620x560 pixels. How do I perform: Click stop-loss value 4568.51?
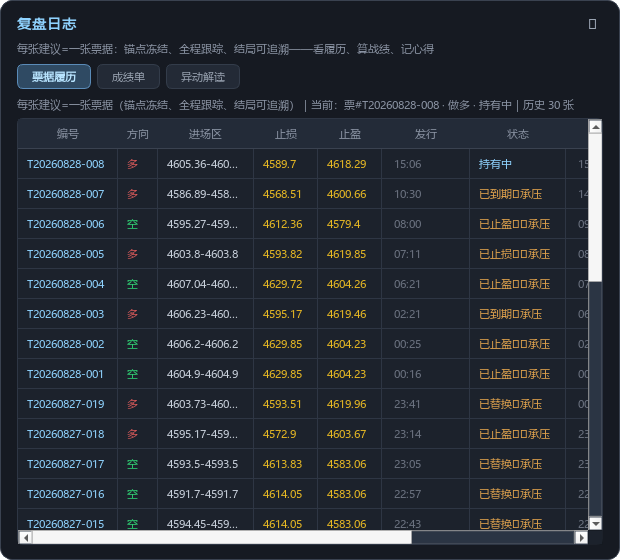pos(282,194)
